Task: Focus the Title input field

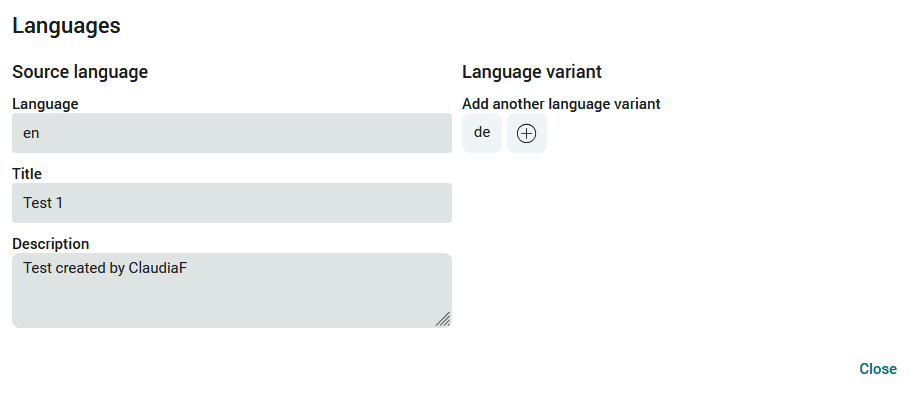Action: pyautogui.click(x=232, y=203)
